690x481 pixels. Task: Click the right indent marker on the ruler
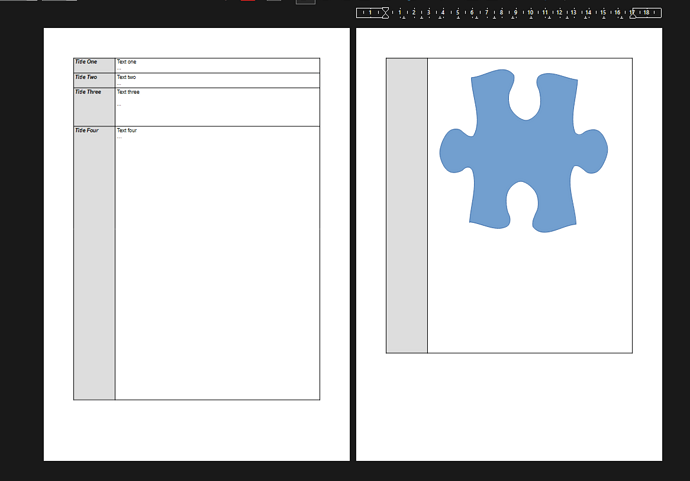632,13
